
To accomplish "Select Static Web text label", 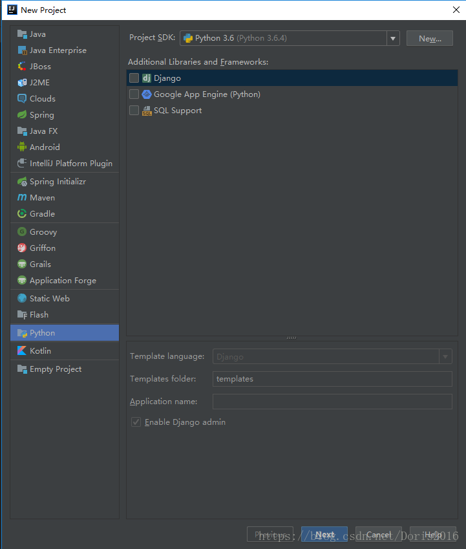I will [x=50, y=298].
